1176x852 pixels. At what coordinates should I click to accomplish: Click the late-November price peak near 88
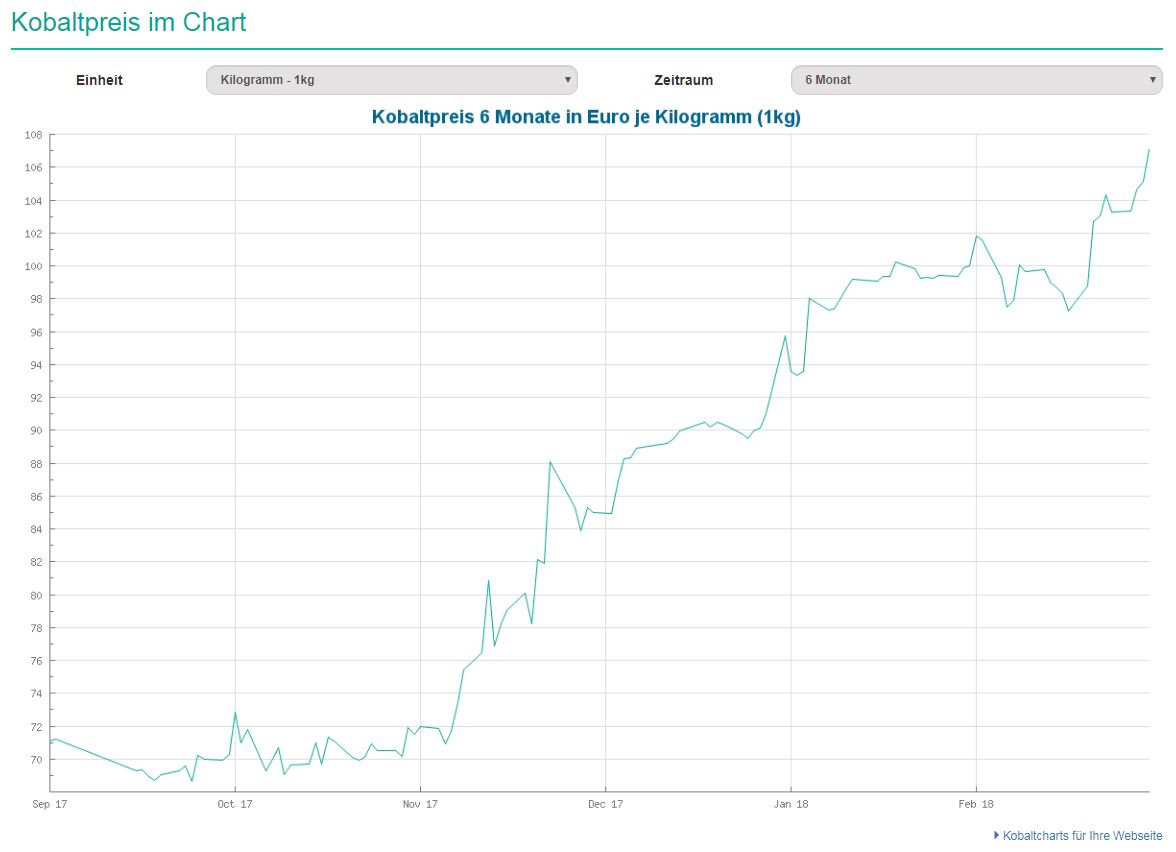click(x=550, y=462)
